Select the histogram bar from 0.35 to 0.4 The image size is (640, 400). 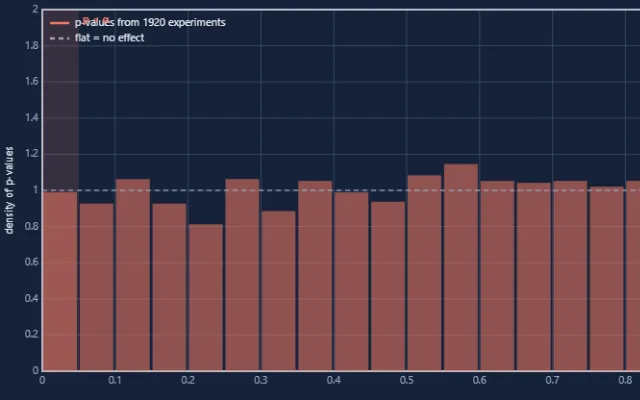315,276
